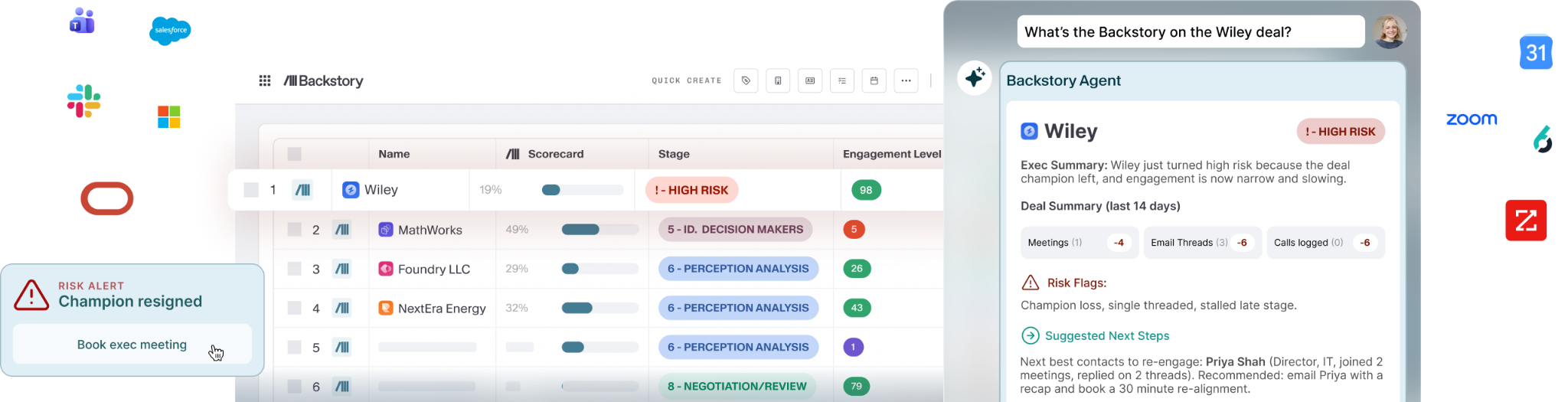The height and width of the screenshot is (402, 1568).
Task: Click NextEra Energy scorecard progress bar
Action: 600,308
